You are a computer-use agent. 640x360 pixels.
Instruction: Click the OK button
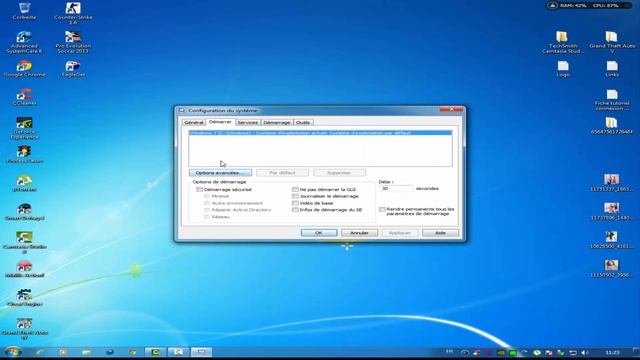[319, 233]
